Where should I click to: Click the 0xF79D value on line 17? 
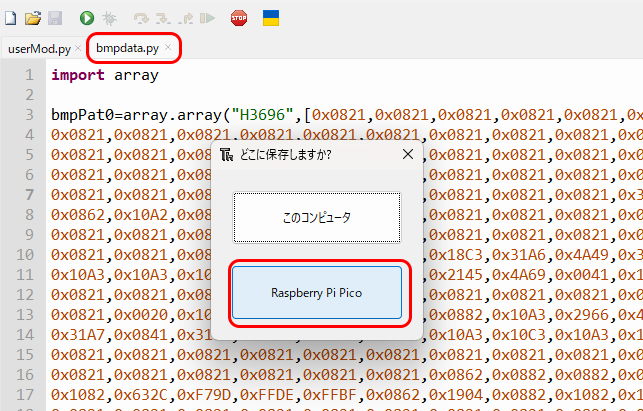204,395
